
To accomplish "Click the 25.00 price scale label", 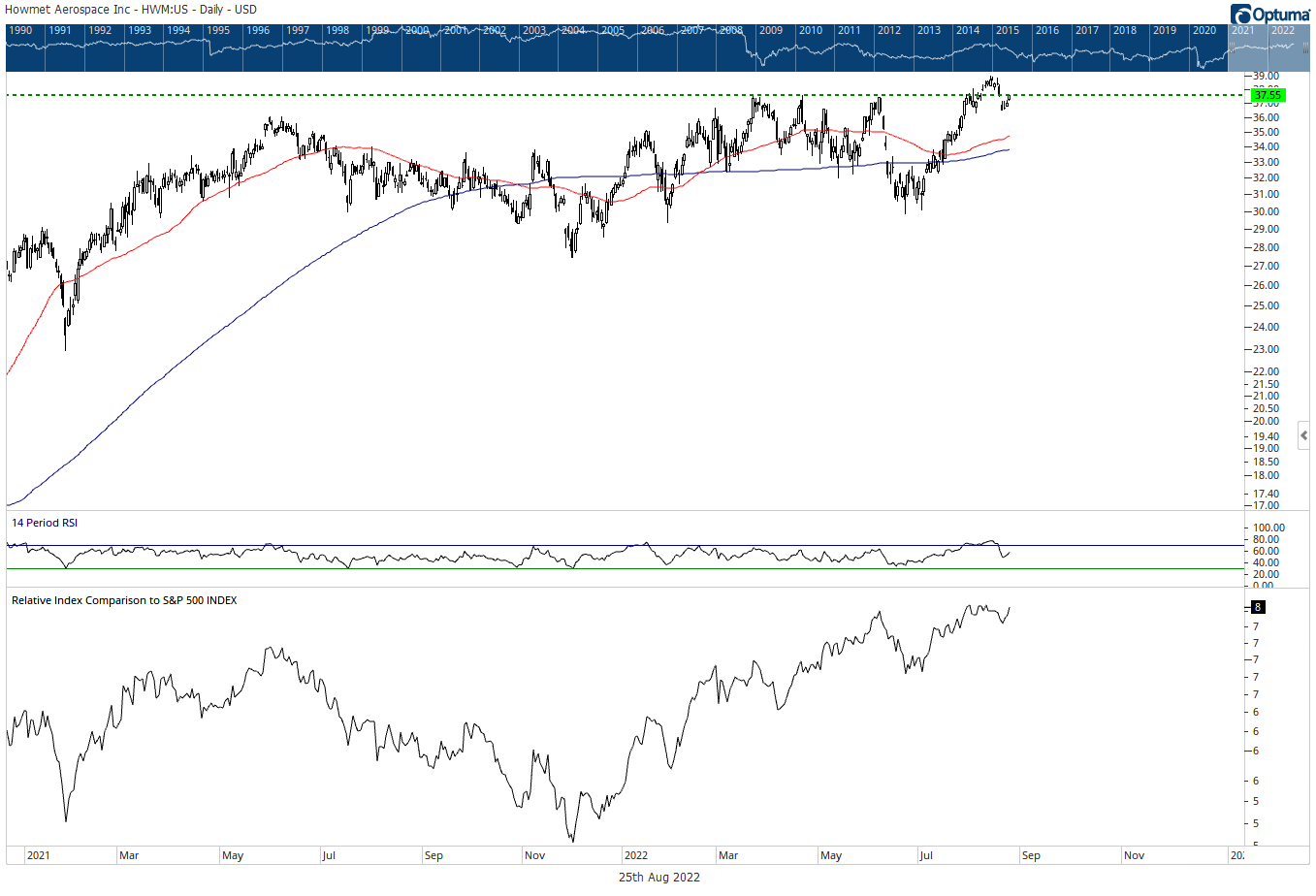I will click(1266, 305).
